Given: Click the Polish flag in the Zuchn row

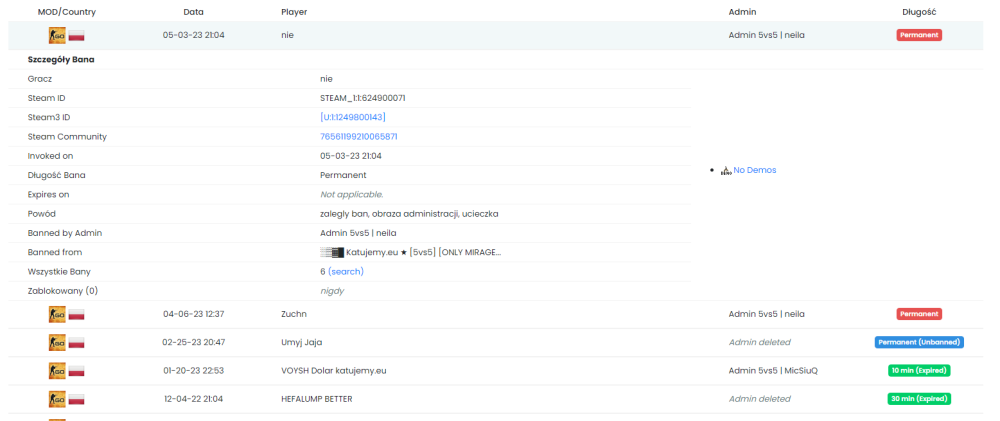Looking at the screenshot, I should (77, 314).
